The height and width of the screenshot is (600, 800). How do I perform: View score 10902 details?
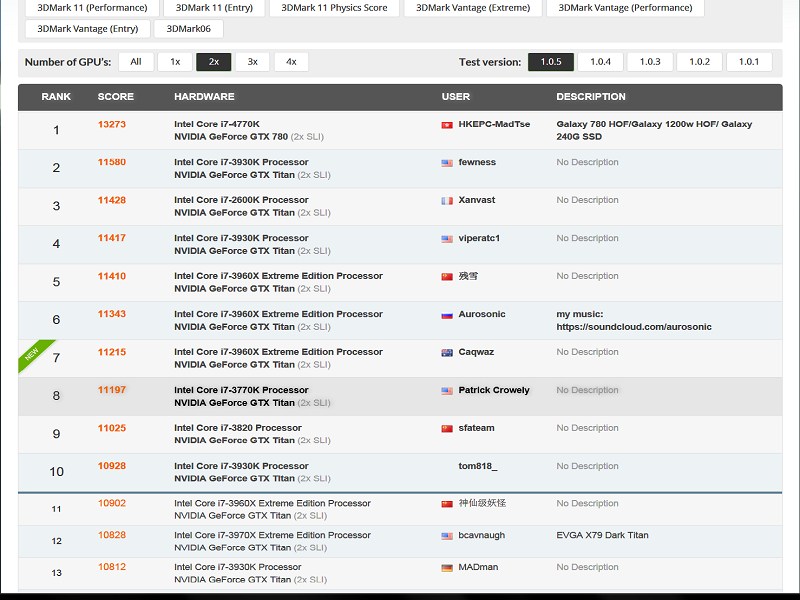pyautogui.click(x=112, y=503)
